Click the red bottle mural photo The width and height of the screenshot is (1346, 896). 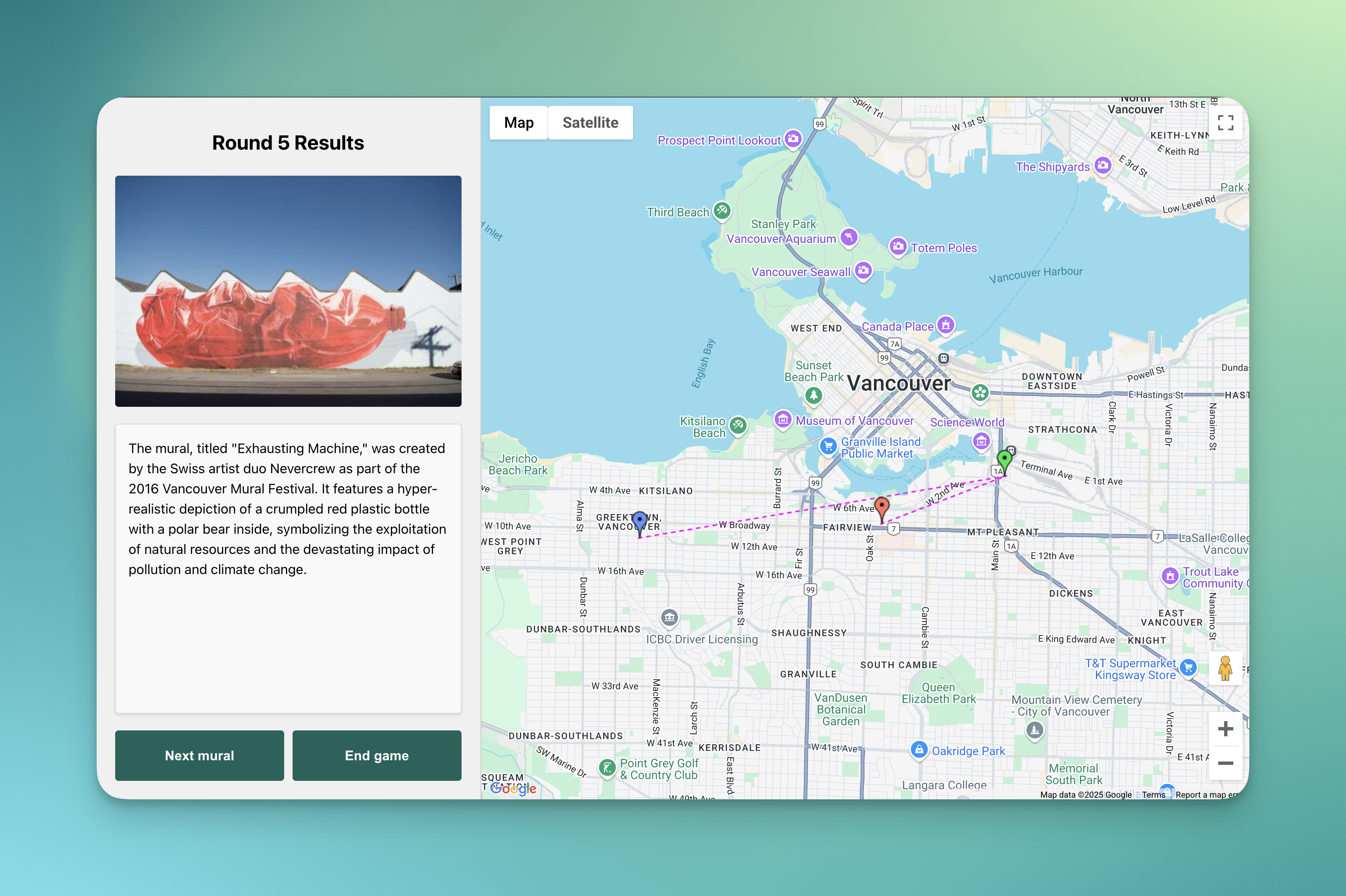288,291
